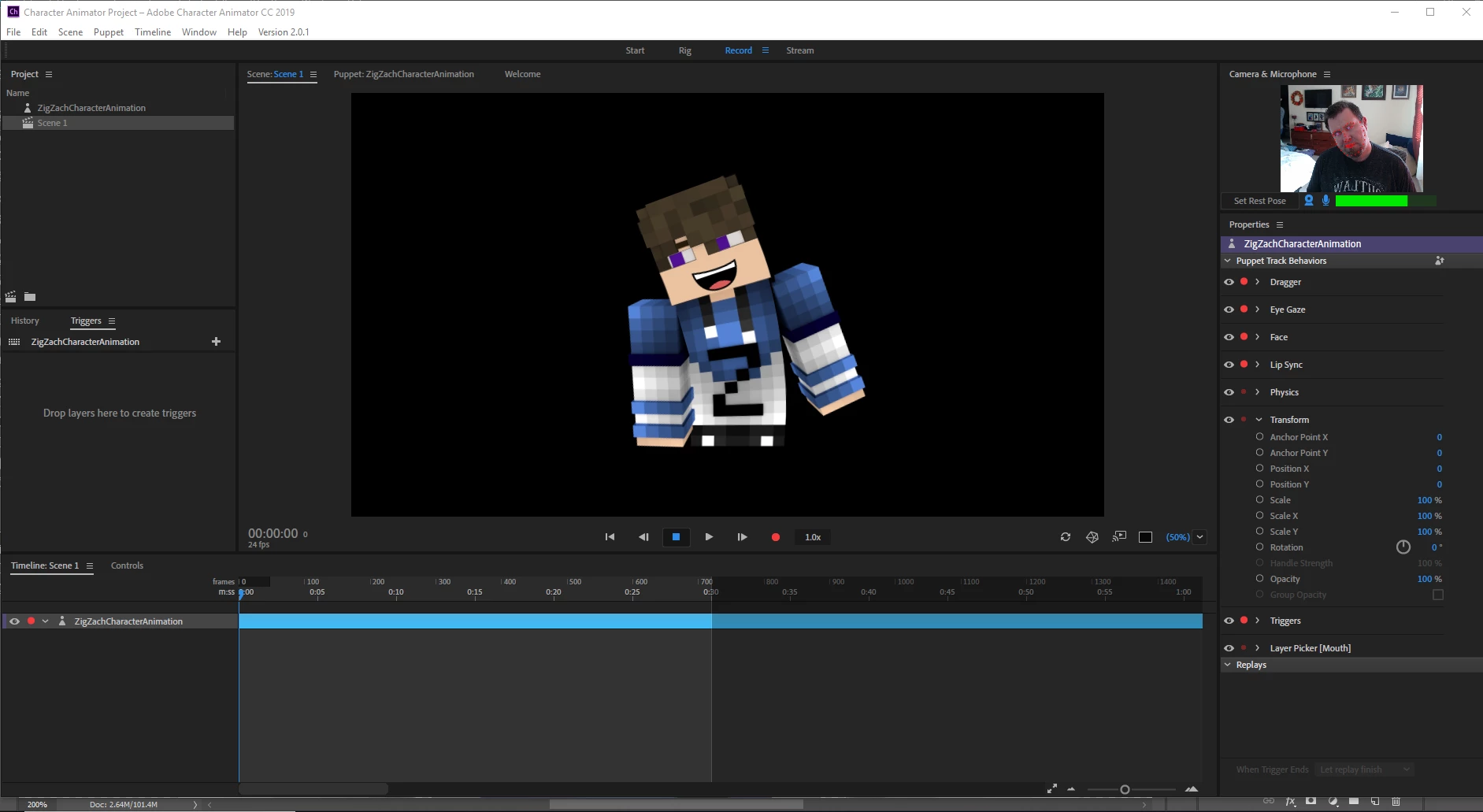The width and height of the screenshot is (1483, 812).
Task: Disarm Lip Sync for recording
Action: point(1244,364)
